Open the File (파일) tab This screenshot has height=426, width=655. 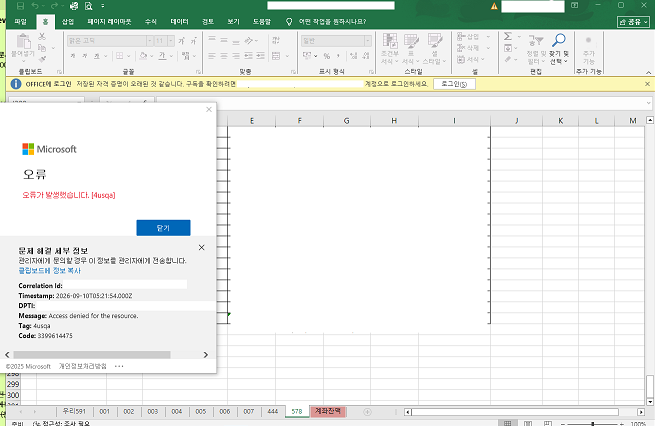(20, 22)
